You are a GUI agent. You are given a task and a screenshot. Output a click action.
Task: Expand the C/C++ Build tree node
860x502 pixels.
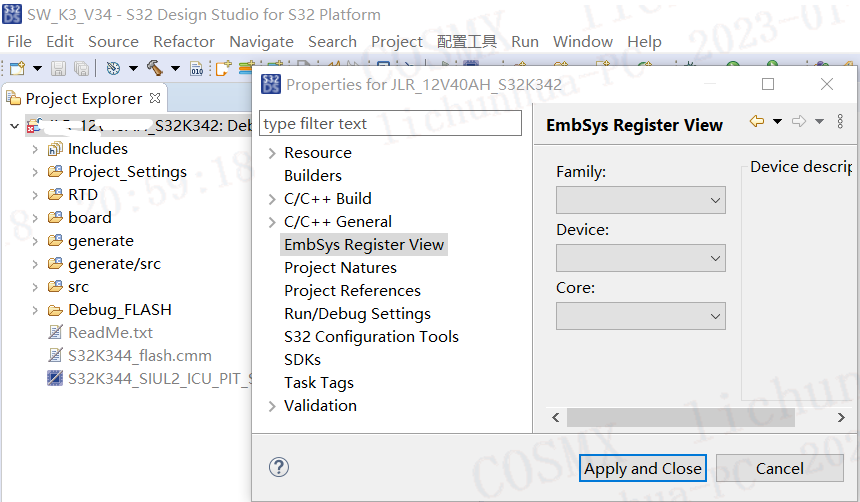[272, 199]
